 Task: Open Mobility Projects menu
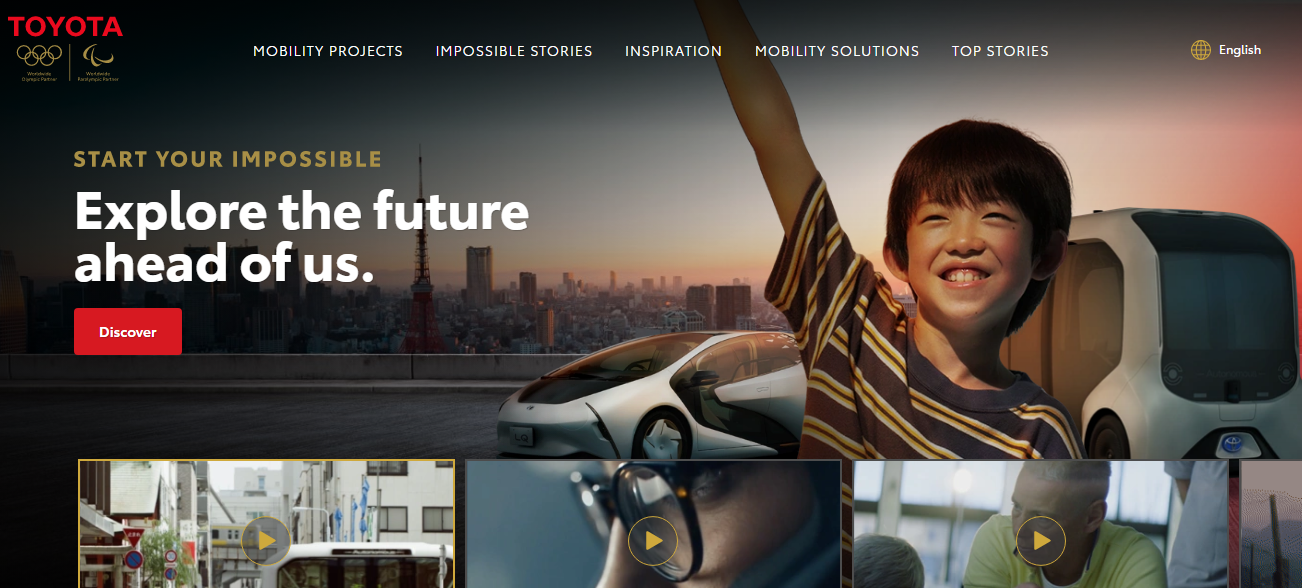328,51
